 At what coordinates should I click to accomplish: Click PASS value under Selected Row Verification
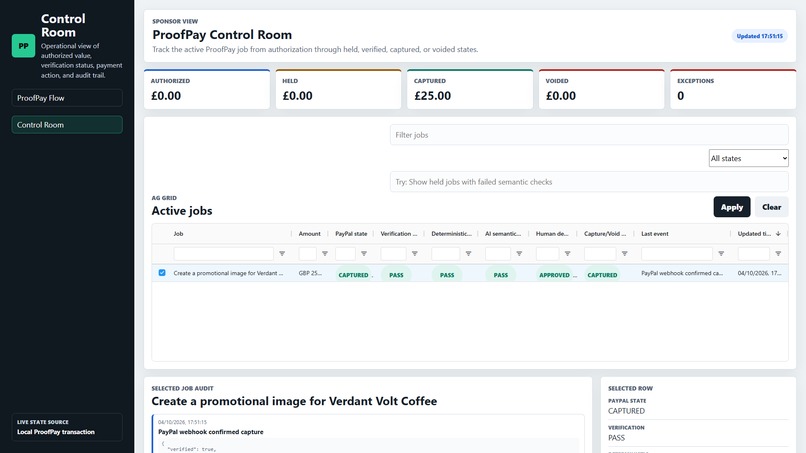click(616, 438)
